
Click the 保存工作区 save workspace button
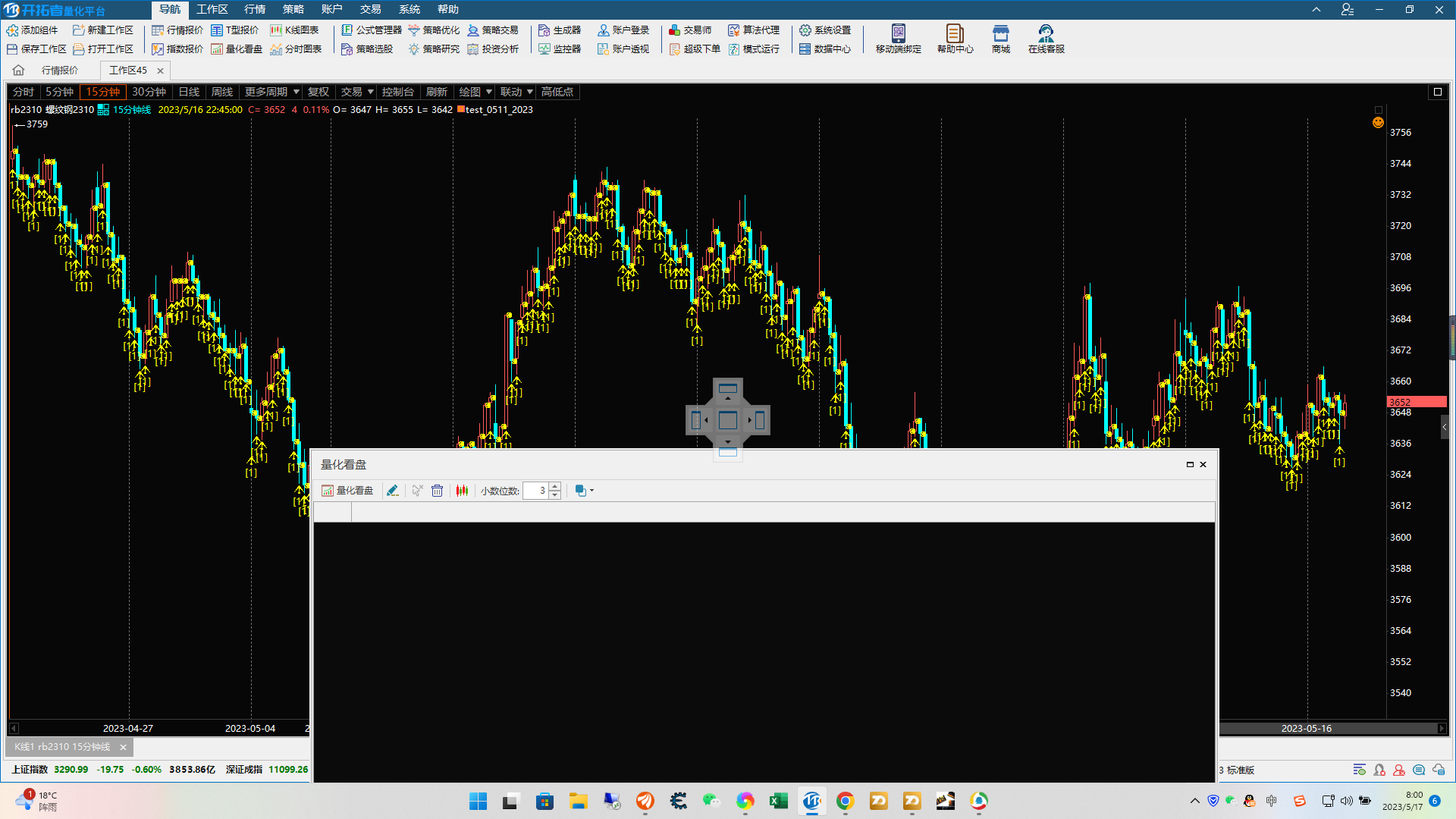pos(36,49)
